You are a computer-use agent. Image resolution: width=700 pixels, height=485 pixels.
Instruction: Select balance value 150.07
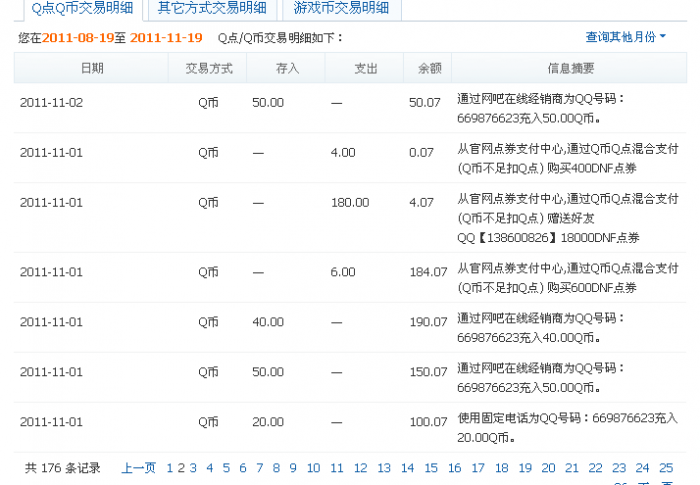tap(428, 372)
